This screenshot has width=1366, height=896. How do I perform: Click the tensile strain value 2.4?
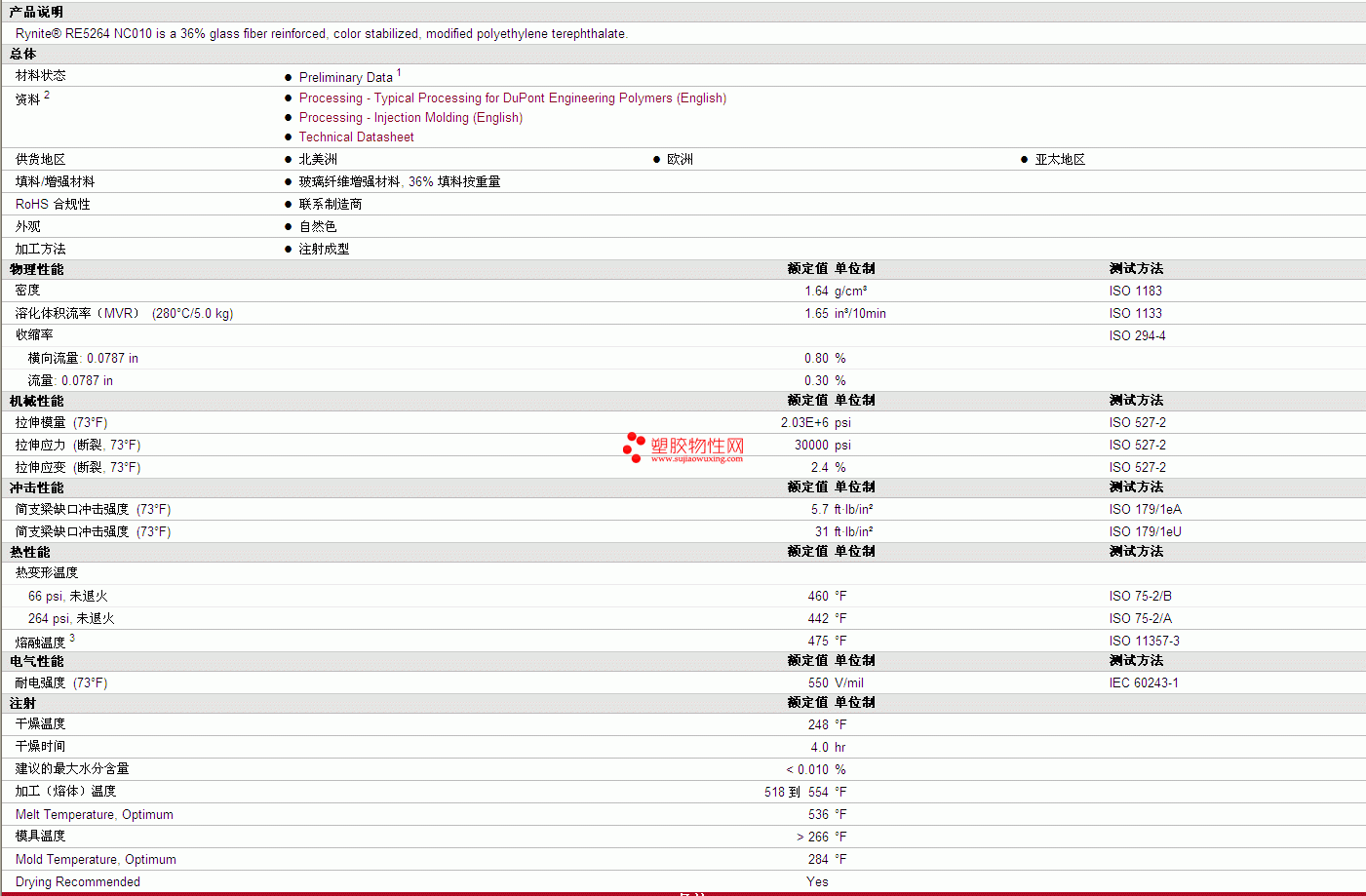click(x=819, y=468)
